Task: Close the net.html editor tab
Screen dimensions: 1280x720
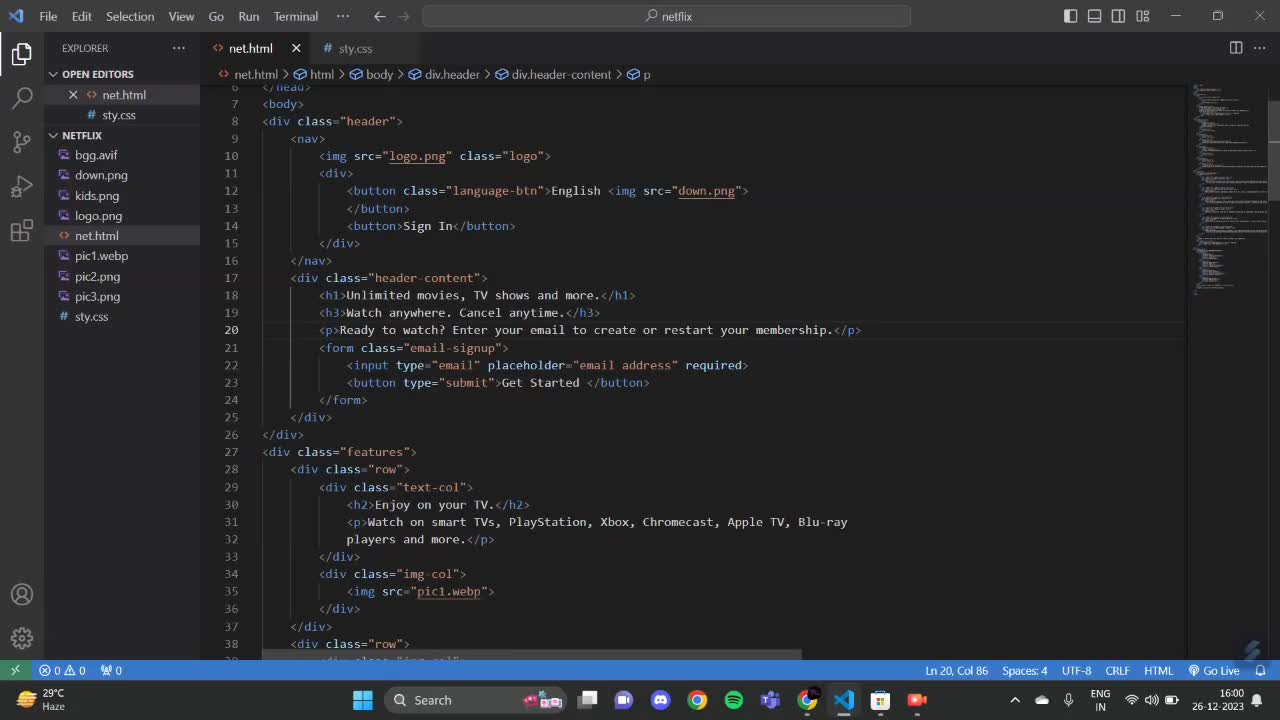Action: tap(296, 48)
